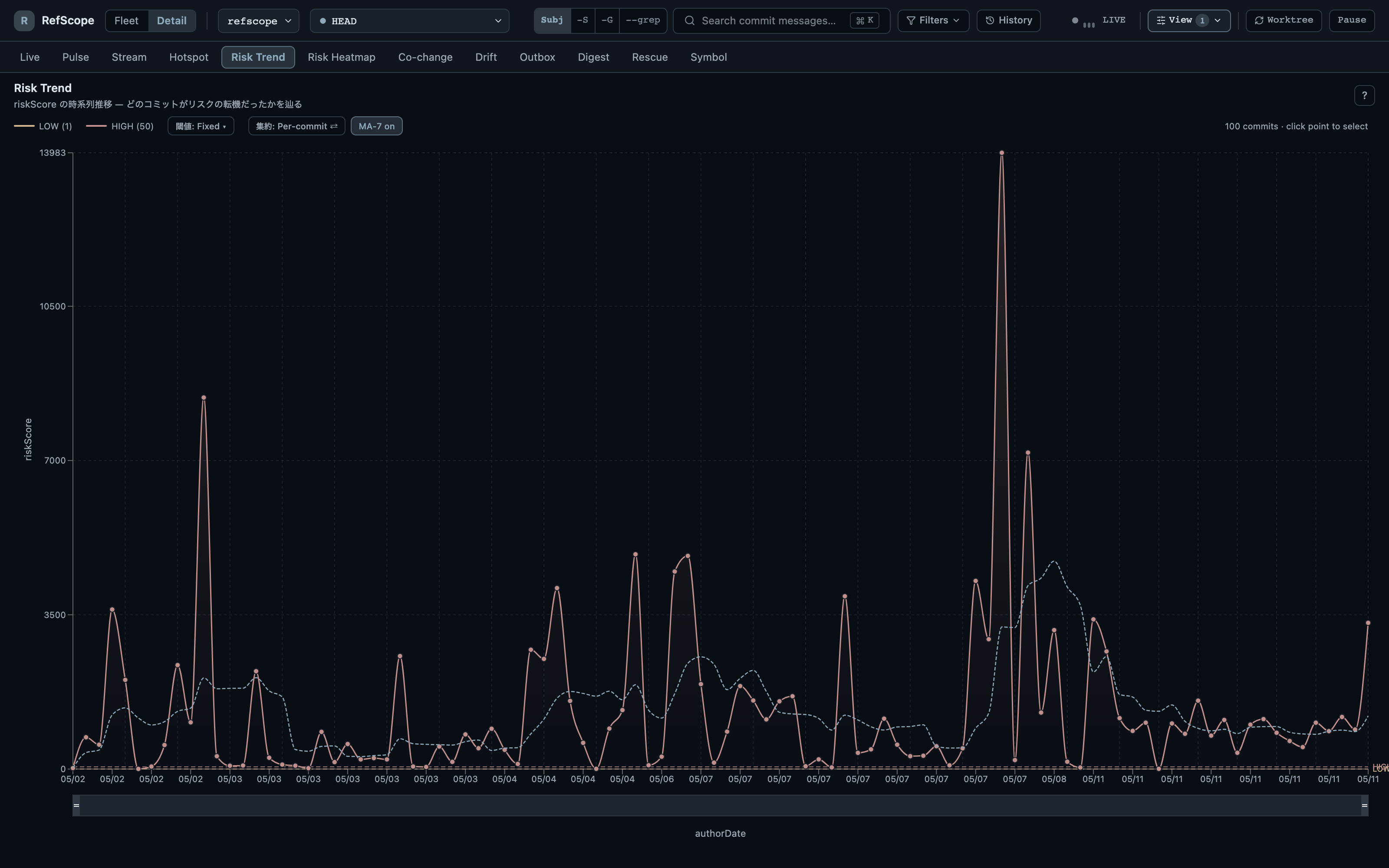Click the View sliders icon
This screenshot has height=868, width=1389.
coord(1161,21)
